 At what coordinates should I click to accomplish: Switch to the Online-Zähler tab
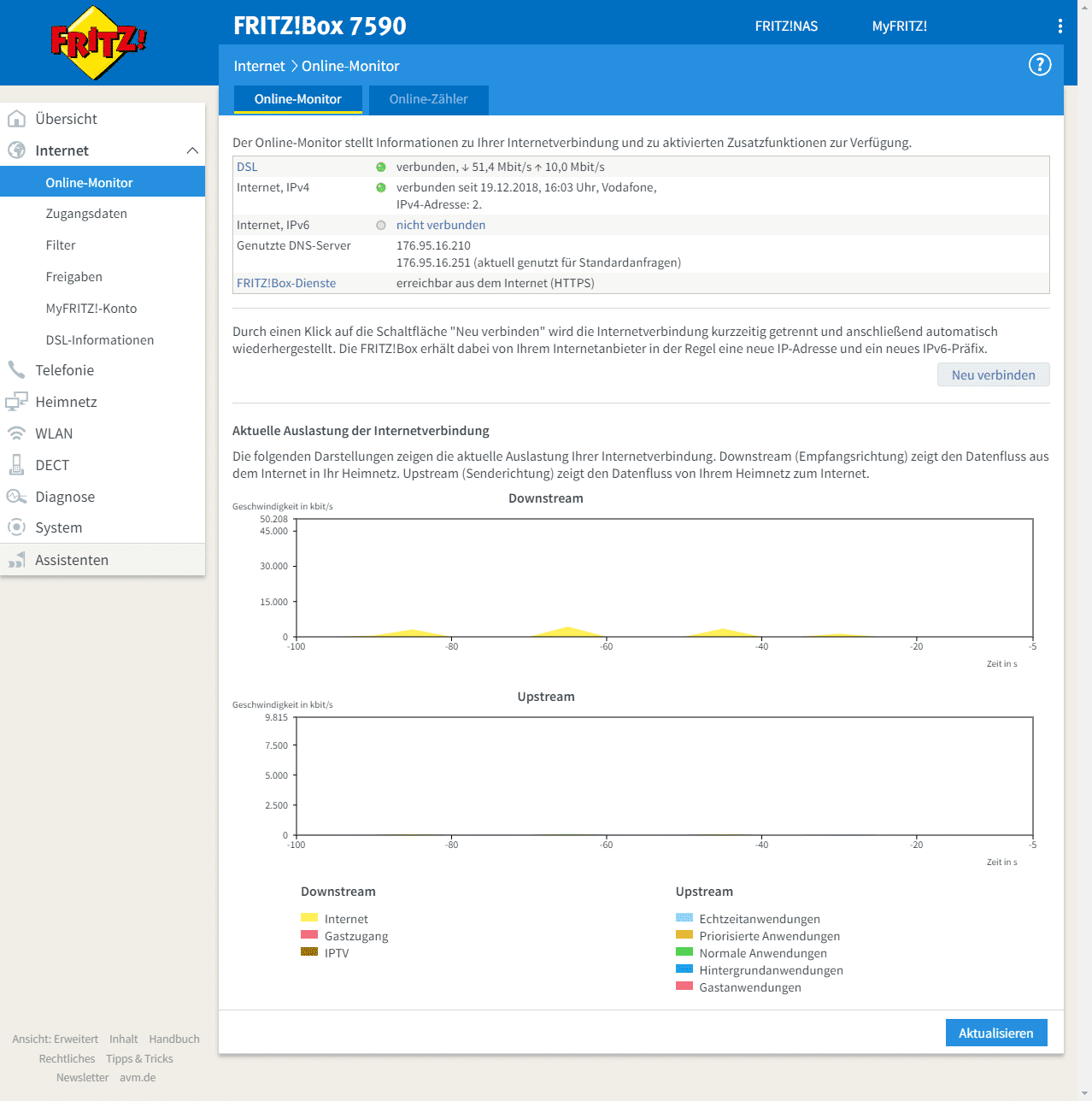[x=428, y=99]
